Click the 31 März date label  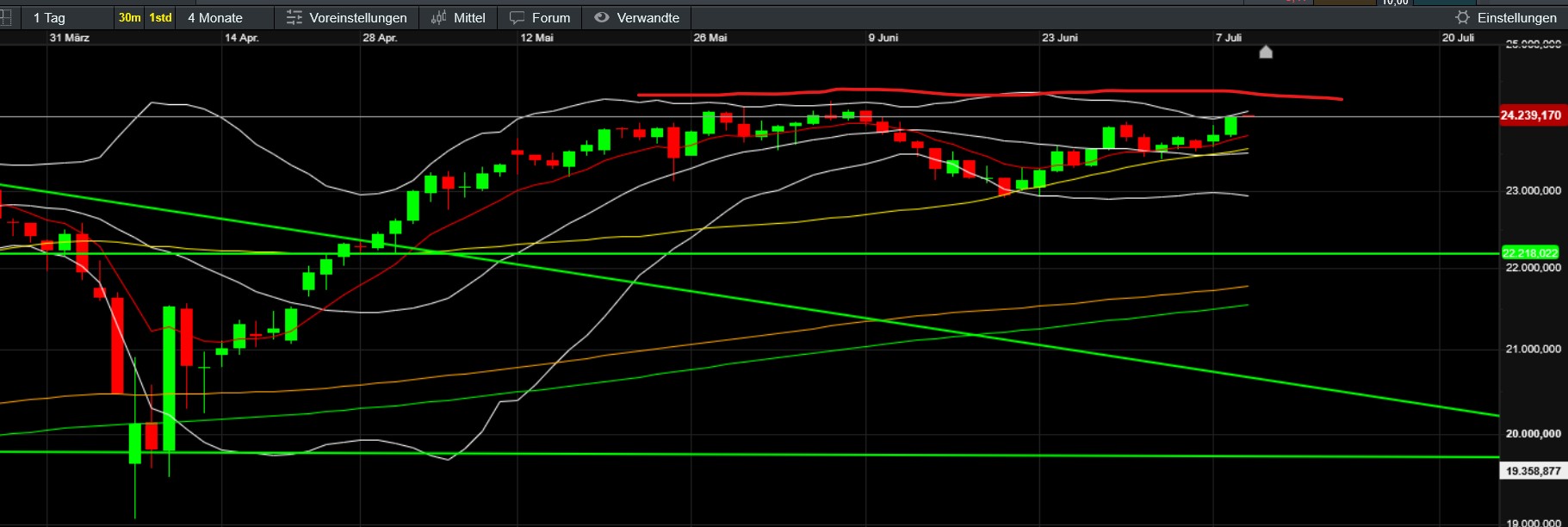[x=70, y=38]
